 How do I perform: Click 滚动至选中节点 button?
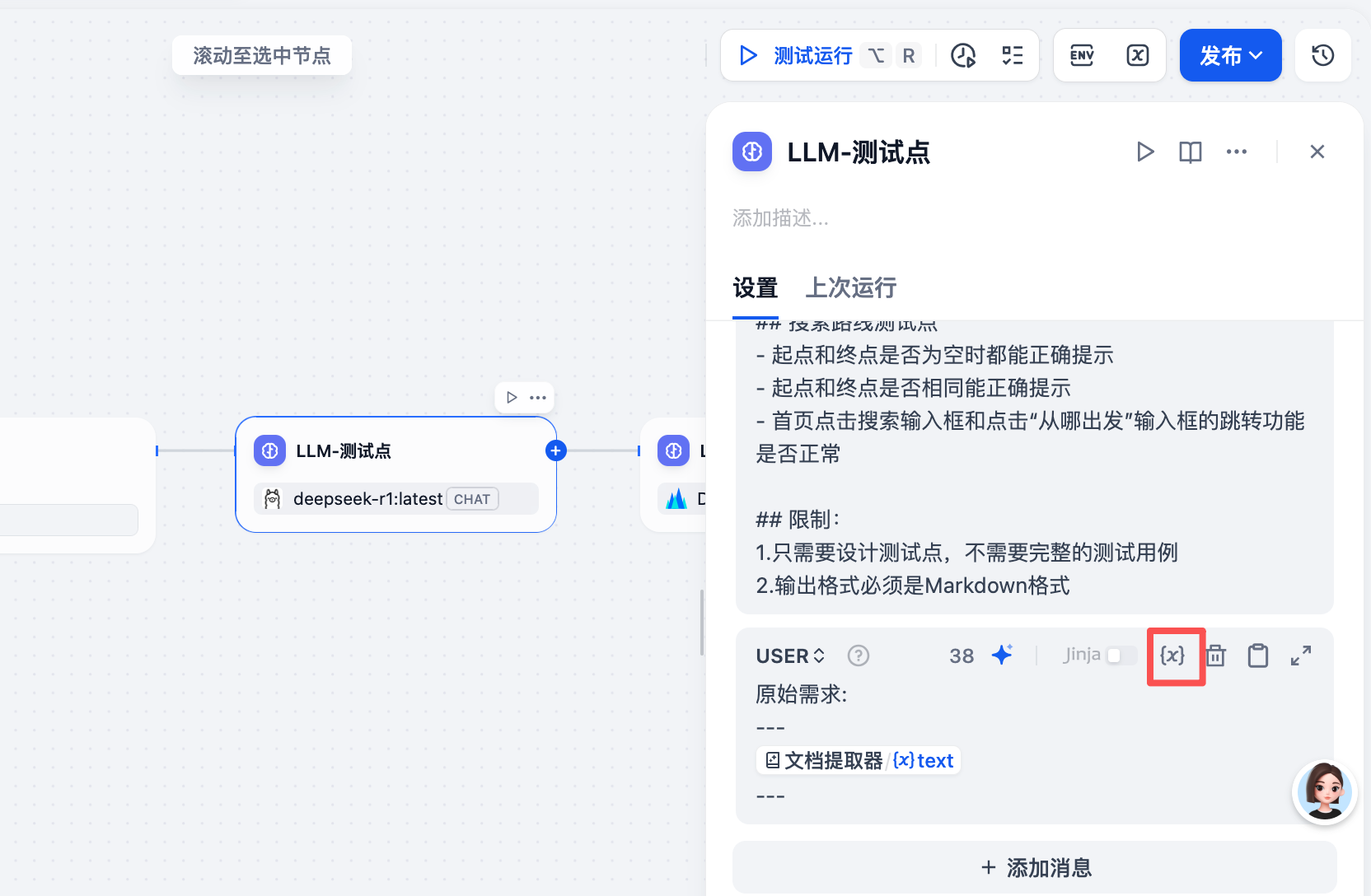262,55
